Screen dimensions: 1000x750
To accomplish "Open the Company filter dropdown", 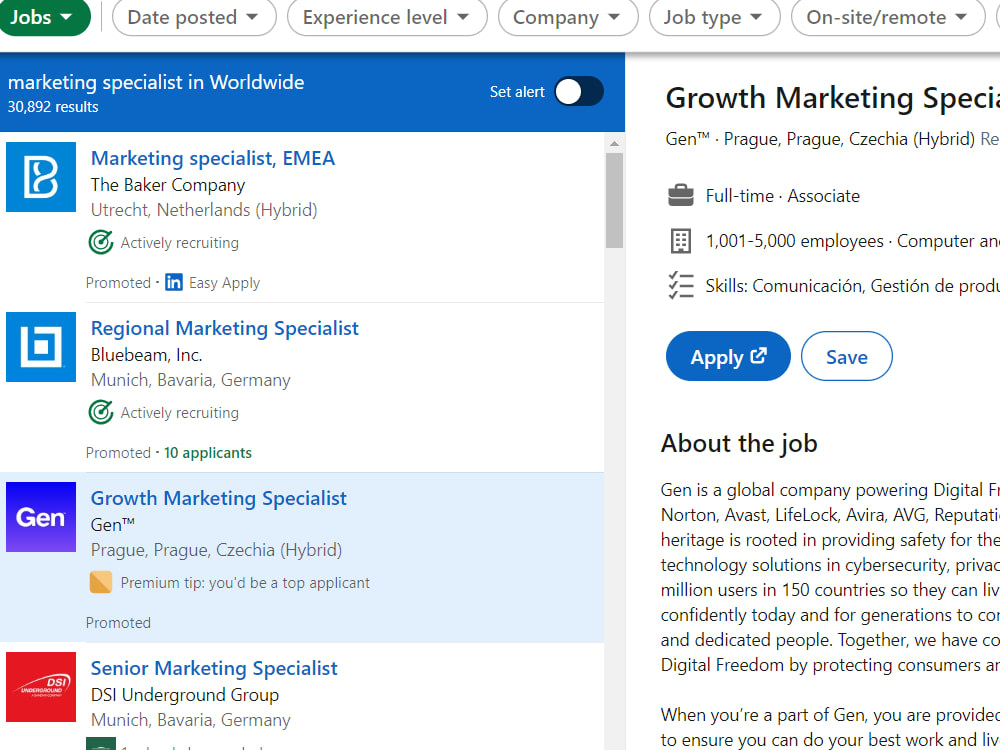I will click(x=567, y=17).
